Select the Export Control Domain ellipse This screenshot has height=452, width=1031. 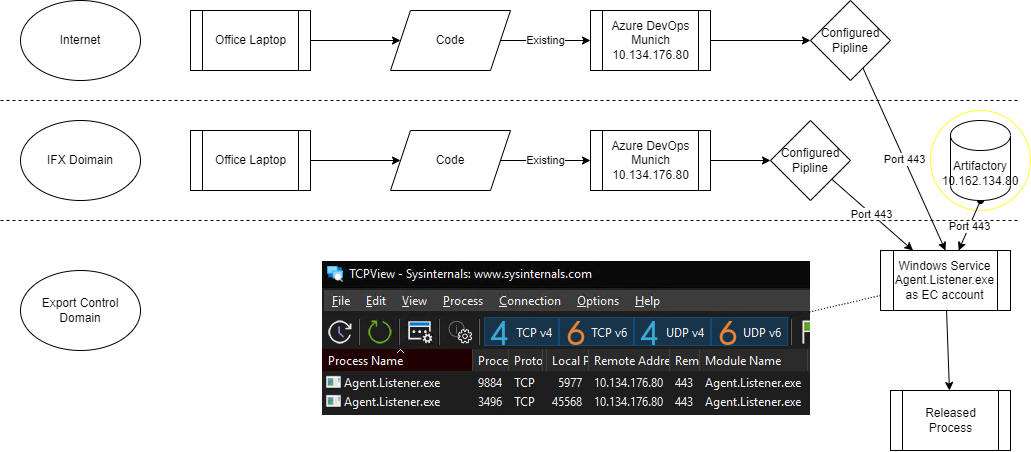point(80,310)
